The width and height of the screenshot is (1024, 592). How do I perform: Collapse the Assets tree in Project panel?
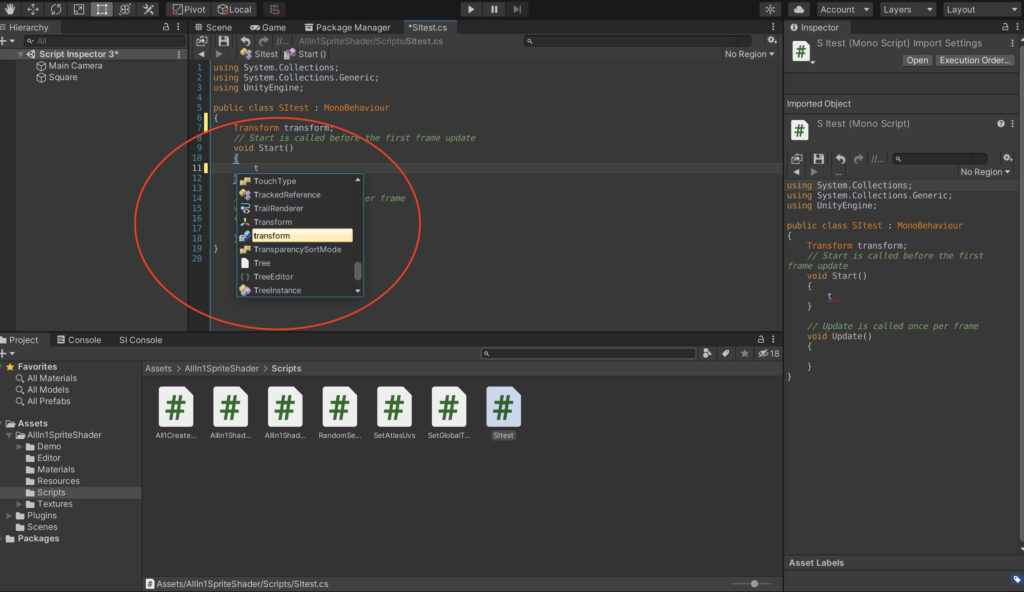click(3, 422)
